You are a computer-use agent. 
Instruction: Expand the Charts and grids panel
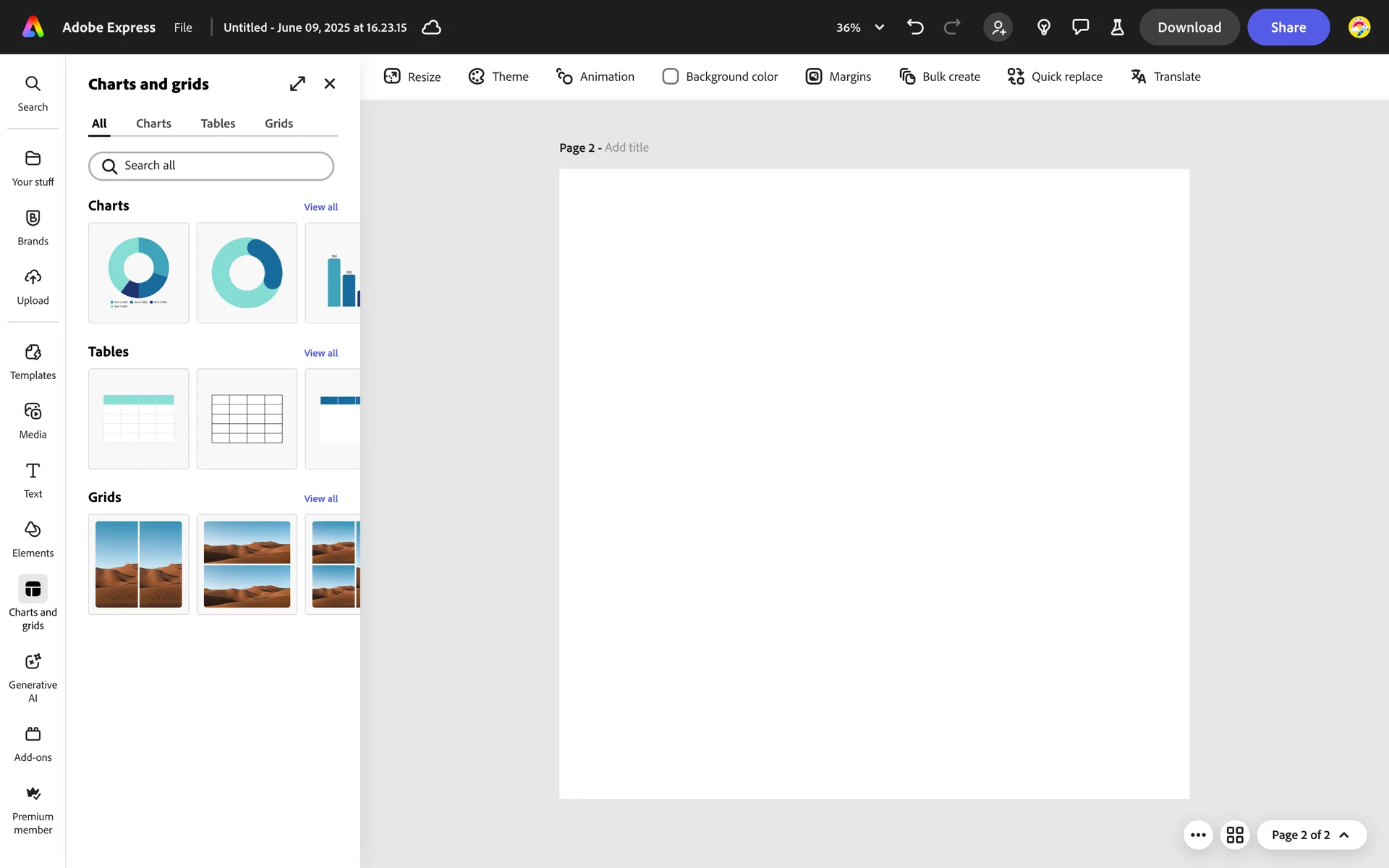coord(297,84)
